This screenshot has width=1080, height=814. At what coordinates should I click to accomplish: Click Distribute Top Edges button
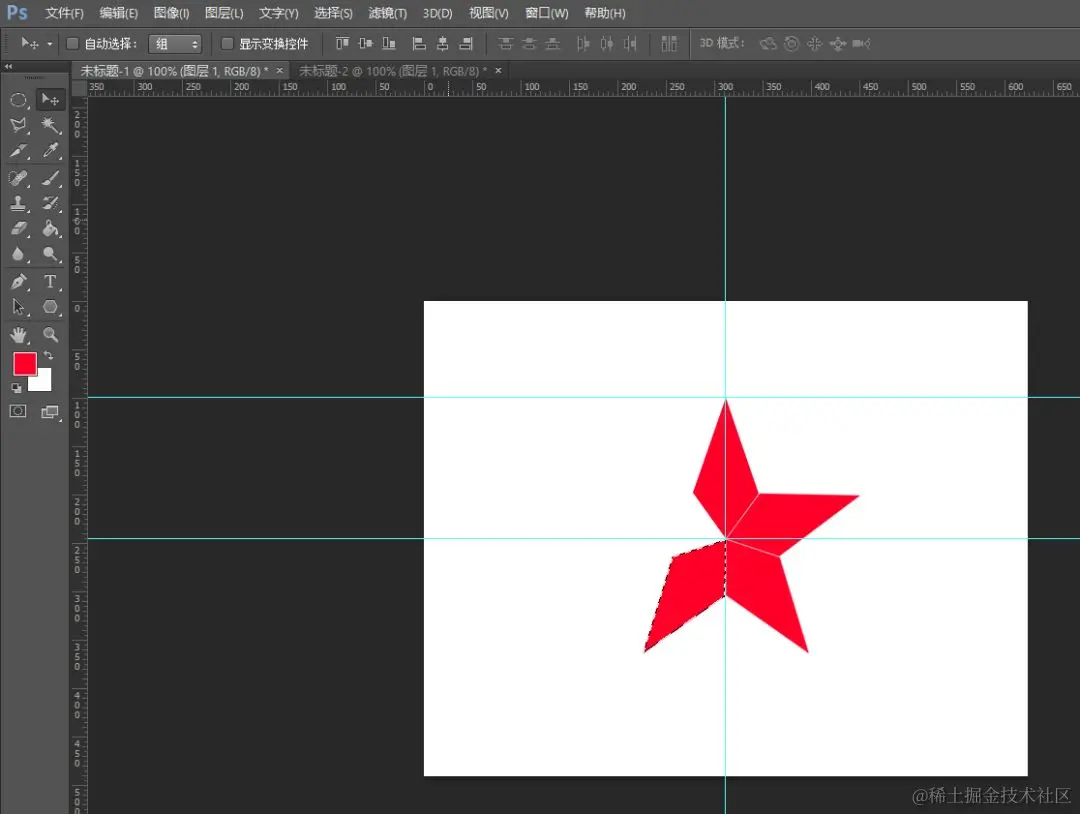(x=506, y=44)
